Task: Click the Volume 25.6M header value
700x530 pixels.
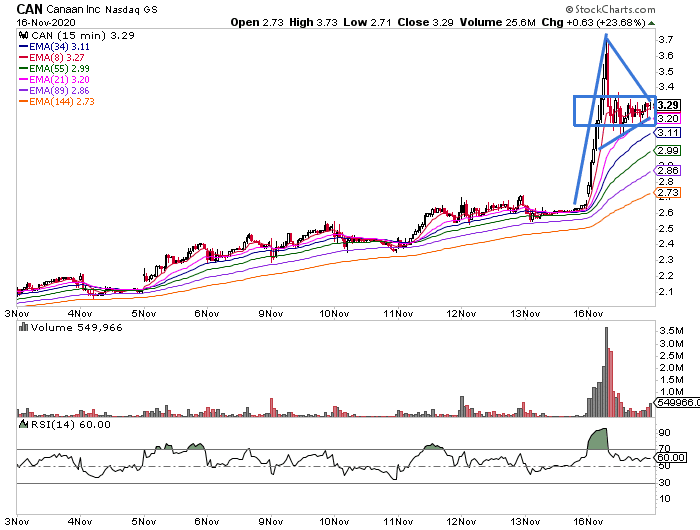Action: click(497, 22)
